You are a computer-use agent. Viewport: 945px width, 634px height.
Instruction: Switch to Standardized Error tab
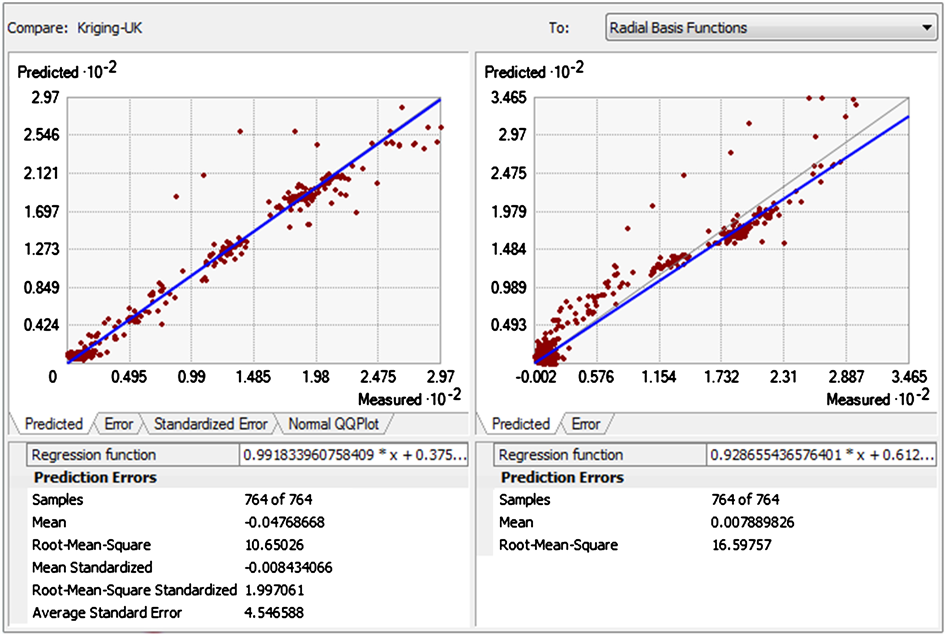coord(210,424)
